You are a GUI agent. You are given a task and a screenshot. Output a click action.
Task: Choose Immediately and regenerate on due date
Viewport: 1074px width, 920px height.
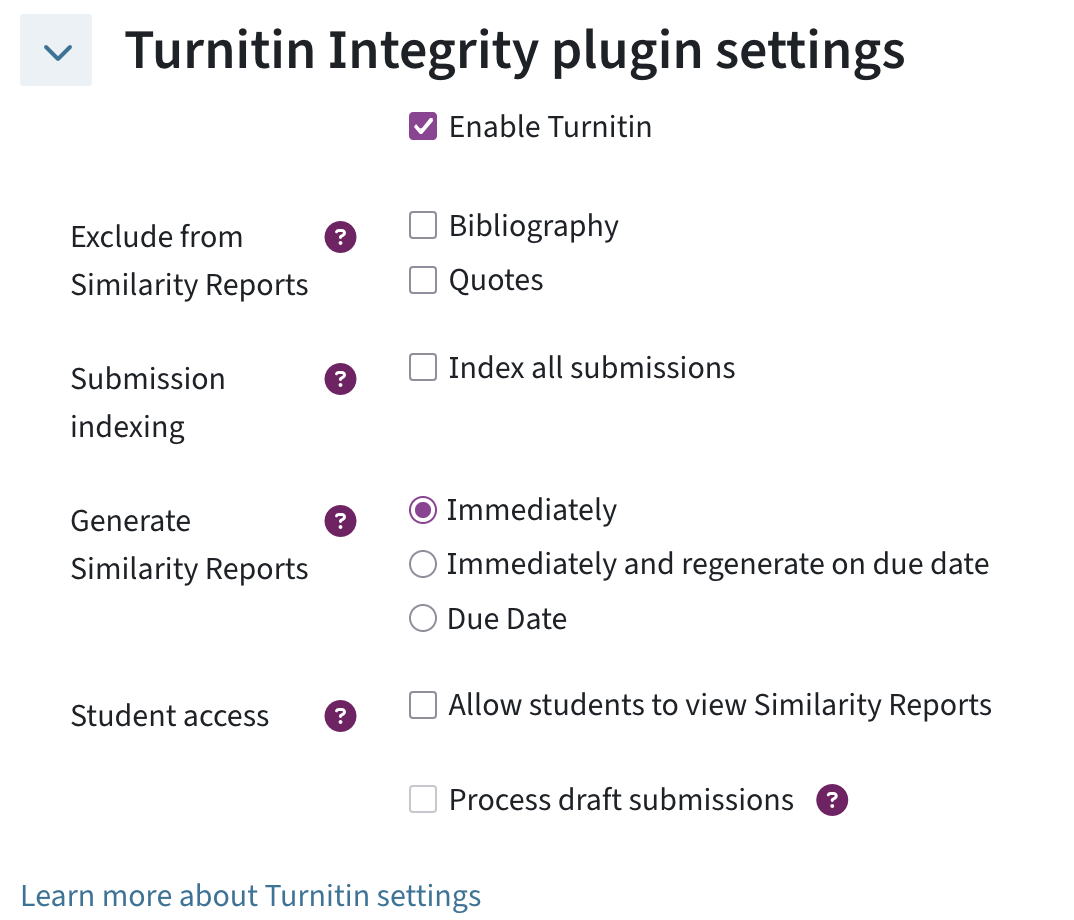(422, 564)
